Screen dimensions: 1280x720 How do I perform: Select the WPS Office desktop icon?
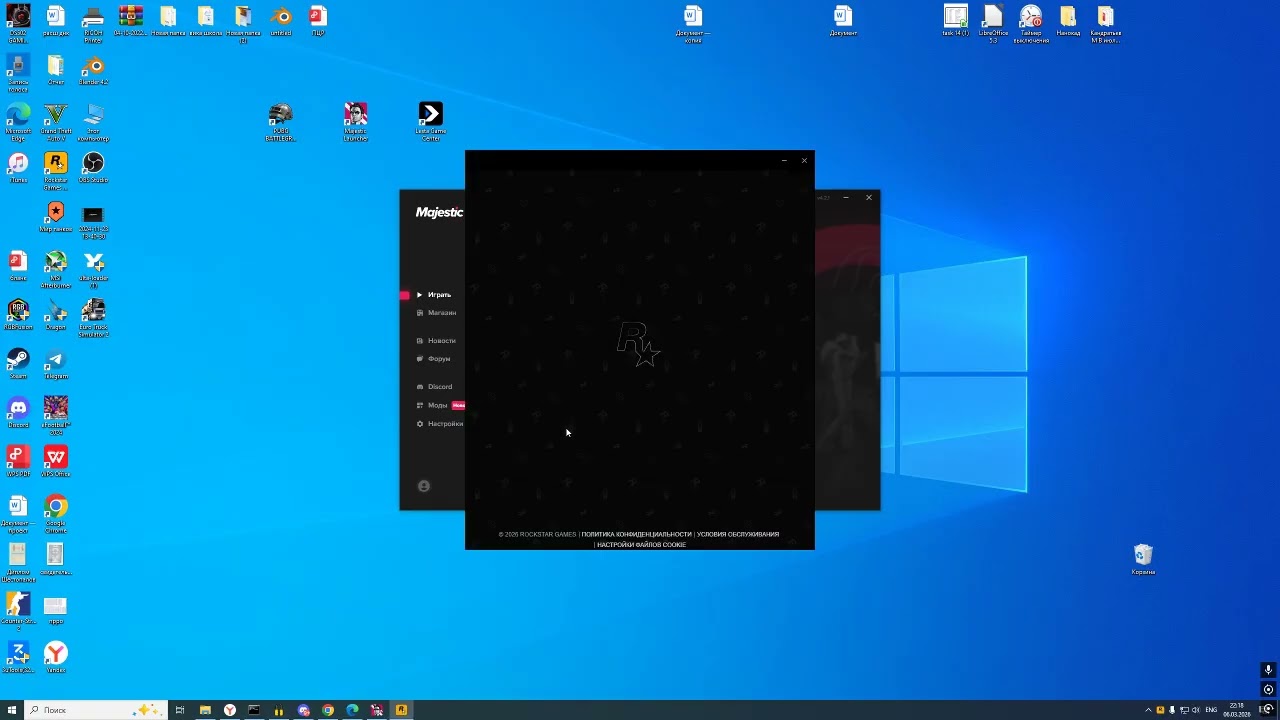pos(55,461)
